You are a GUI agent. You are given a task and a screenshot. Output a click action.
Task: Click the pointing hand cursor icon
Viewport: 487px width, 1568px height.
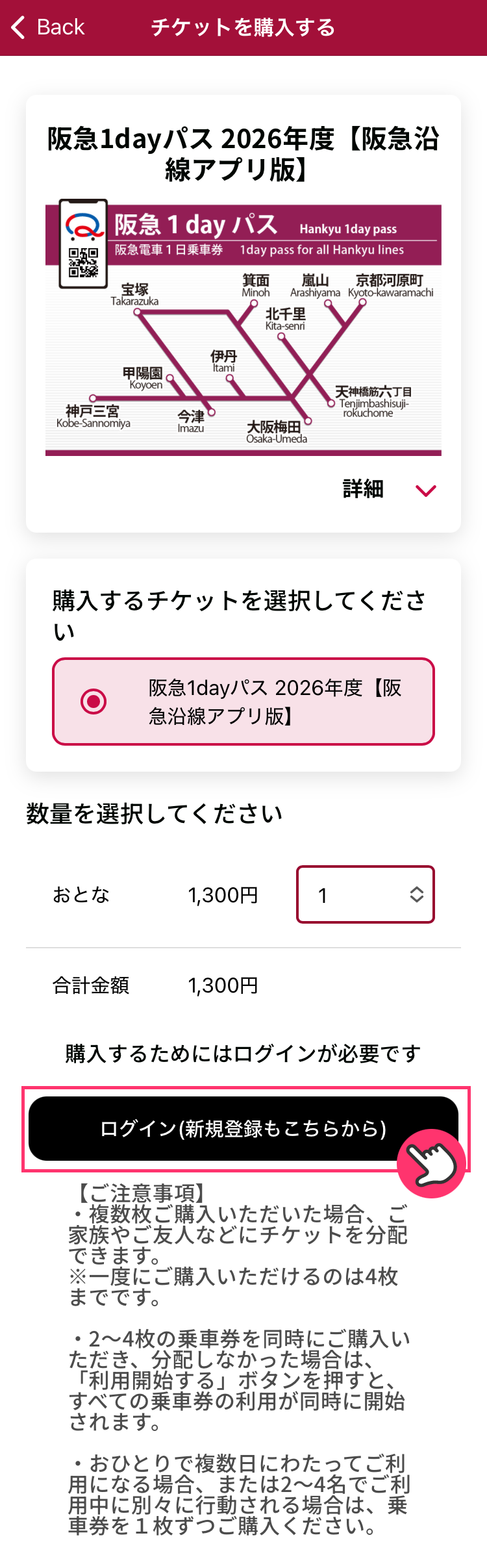(431, 1163)
